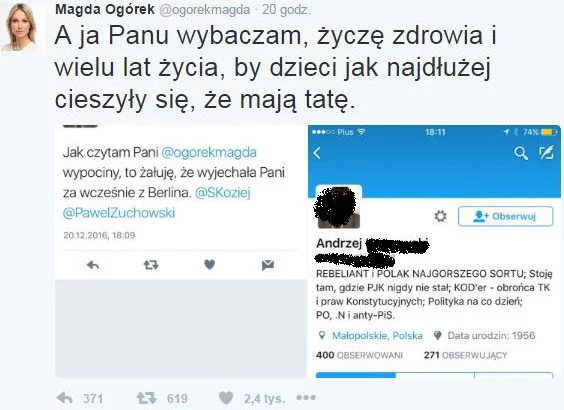Click the Obserwuj follow button

[x=505, y=216]
